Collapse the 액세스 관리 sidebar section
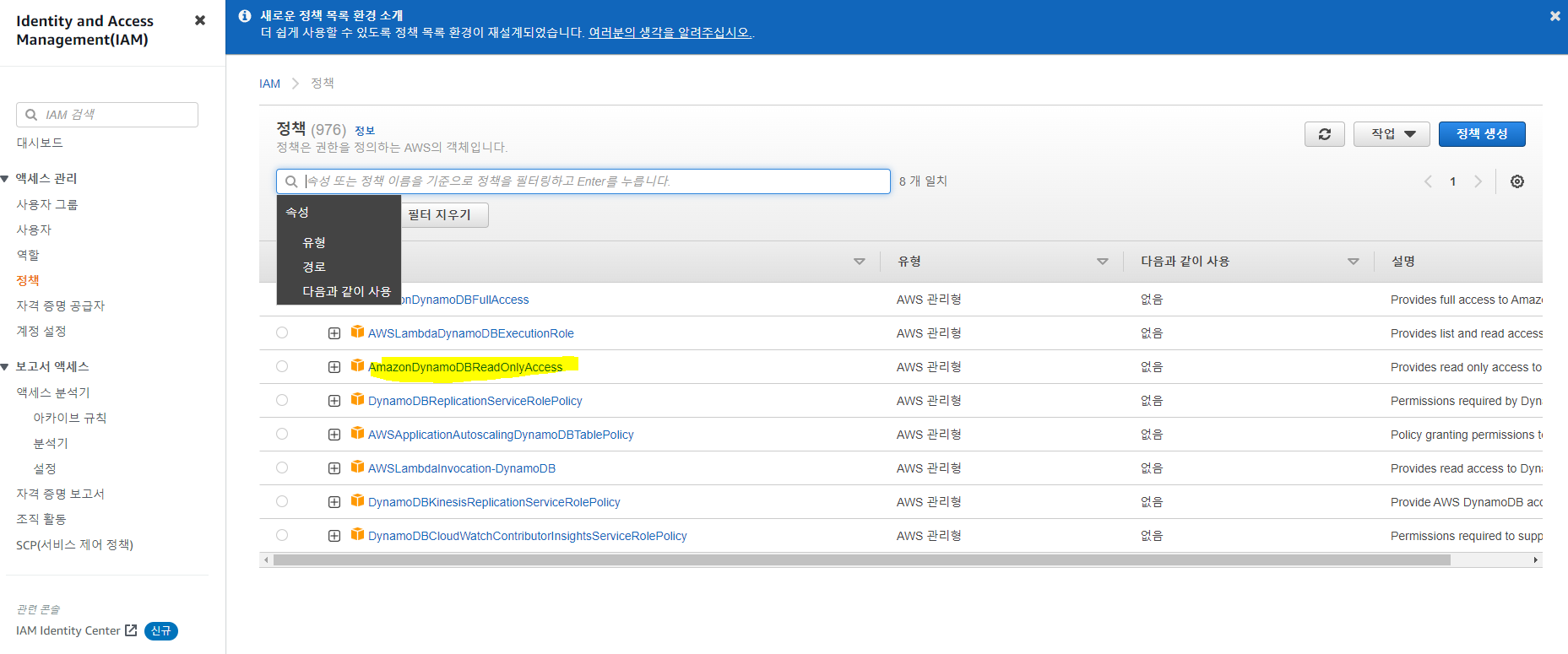 [x=5, y=179]
